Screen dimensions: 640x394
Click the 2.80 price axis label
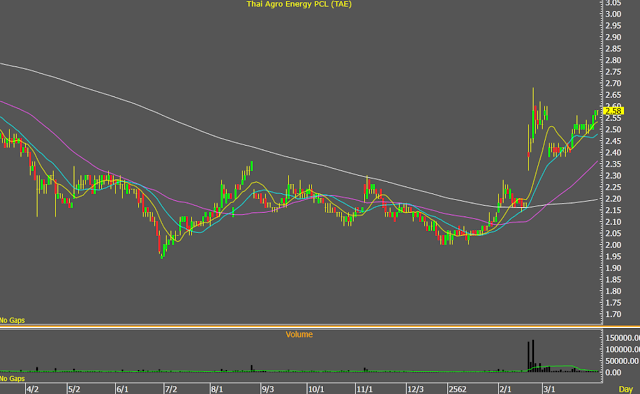613,60
